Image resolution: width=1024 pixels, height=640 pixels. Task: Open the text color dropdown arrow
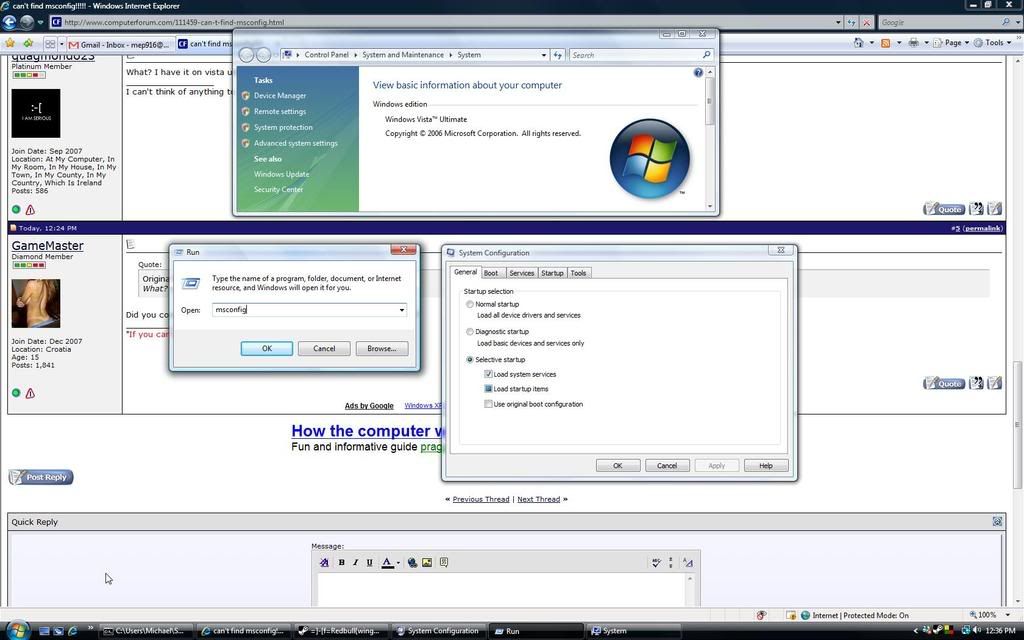click(x=398, y=563)
